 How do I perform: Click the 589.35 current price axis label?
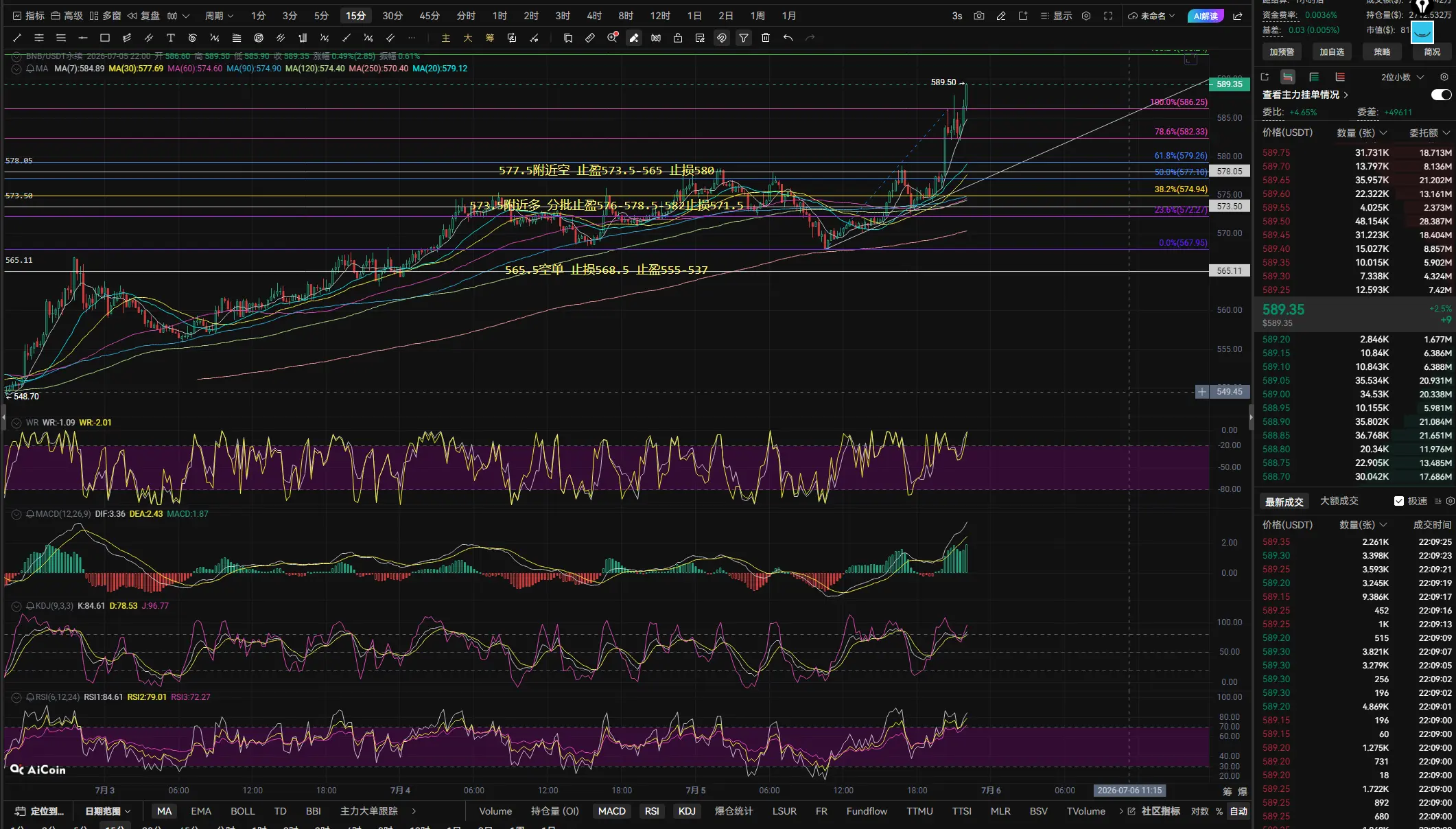tap(1229, 84)
